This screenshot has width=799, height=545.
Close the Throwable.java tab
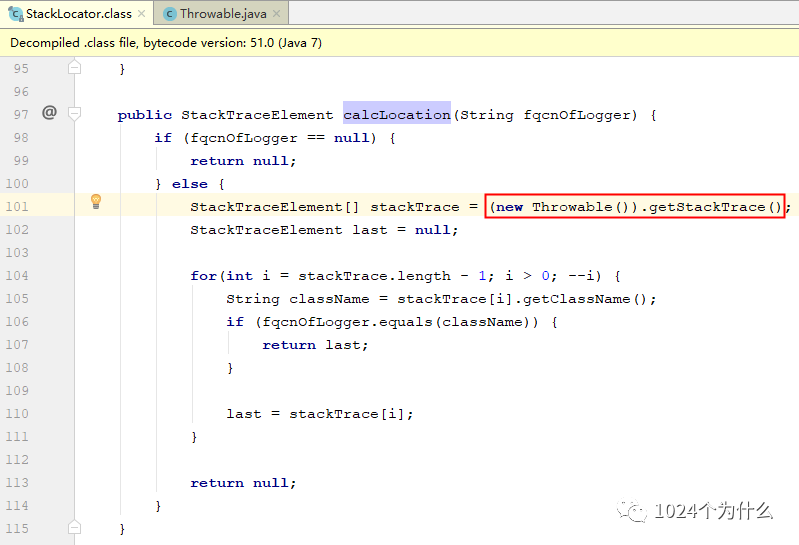coord(277,14)
